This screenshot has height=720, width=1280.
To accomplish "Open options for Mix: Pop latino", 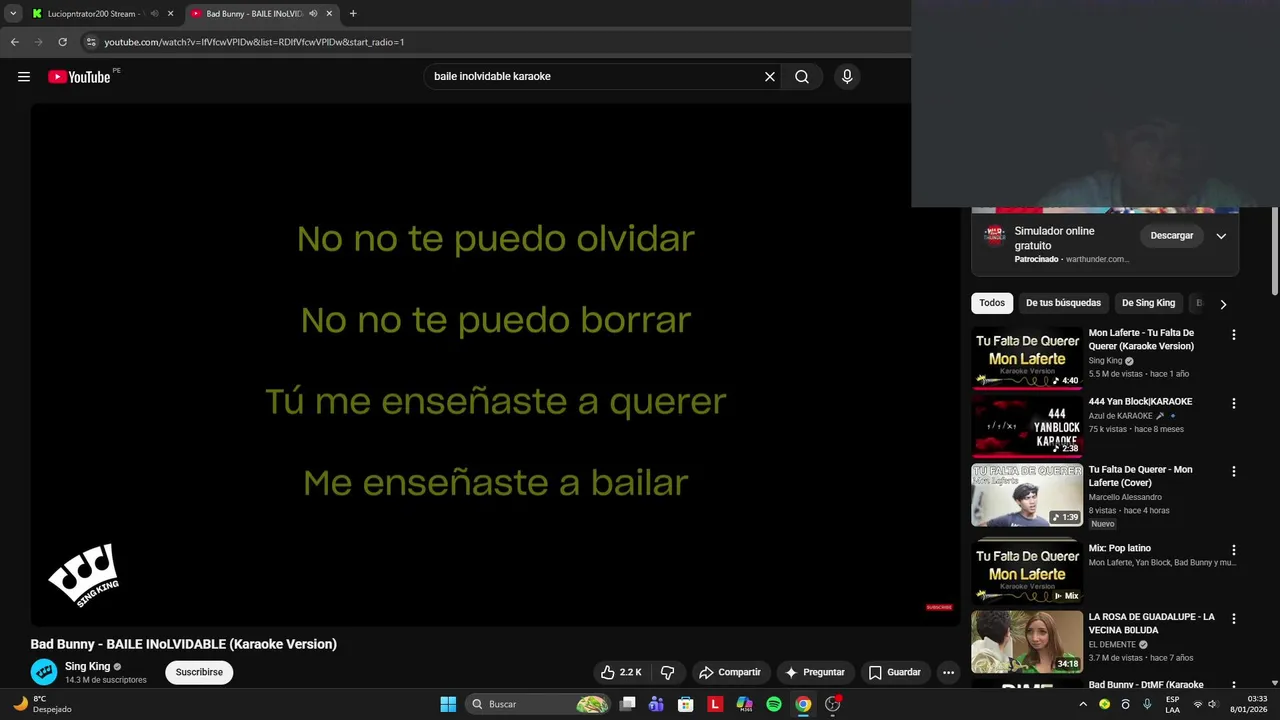I will (1233, 550).
